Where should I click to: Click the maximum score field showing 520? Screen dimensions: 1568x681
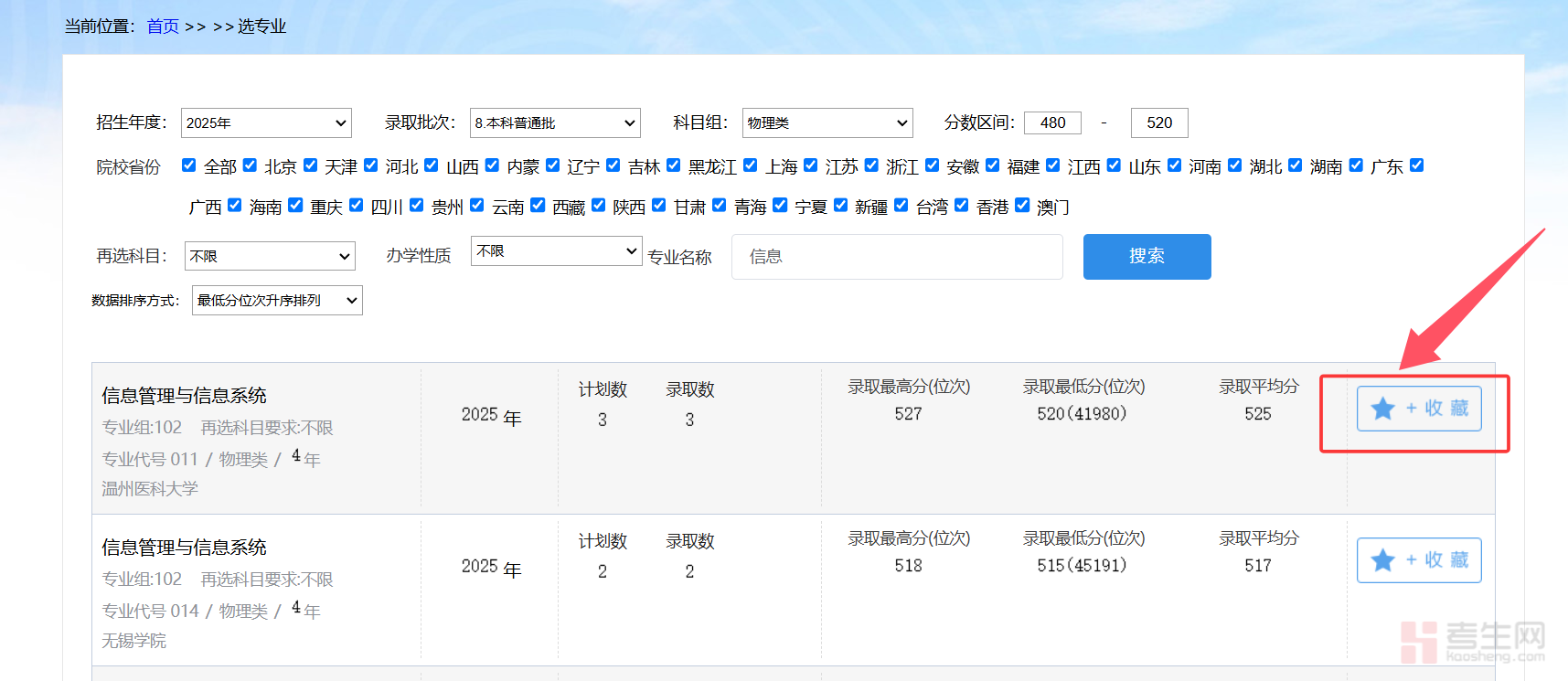(1159, 122)
